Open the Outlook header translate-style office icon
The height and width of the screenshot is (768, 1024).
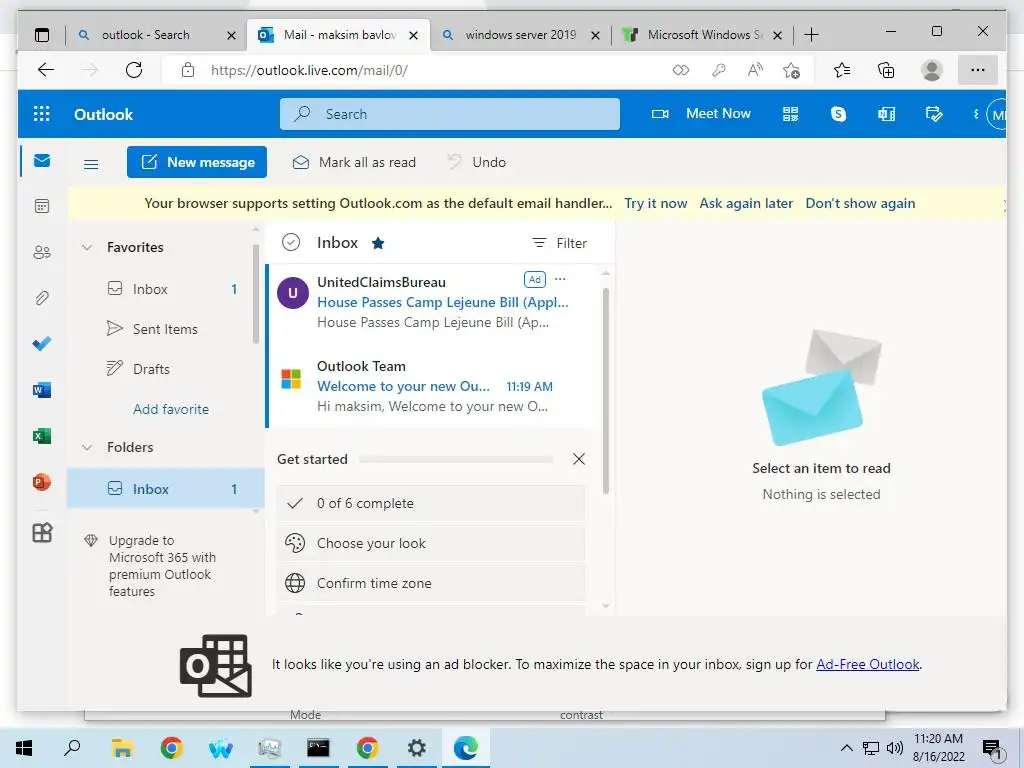[886, 114]
